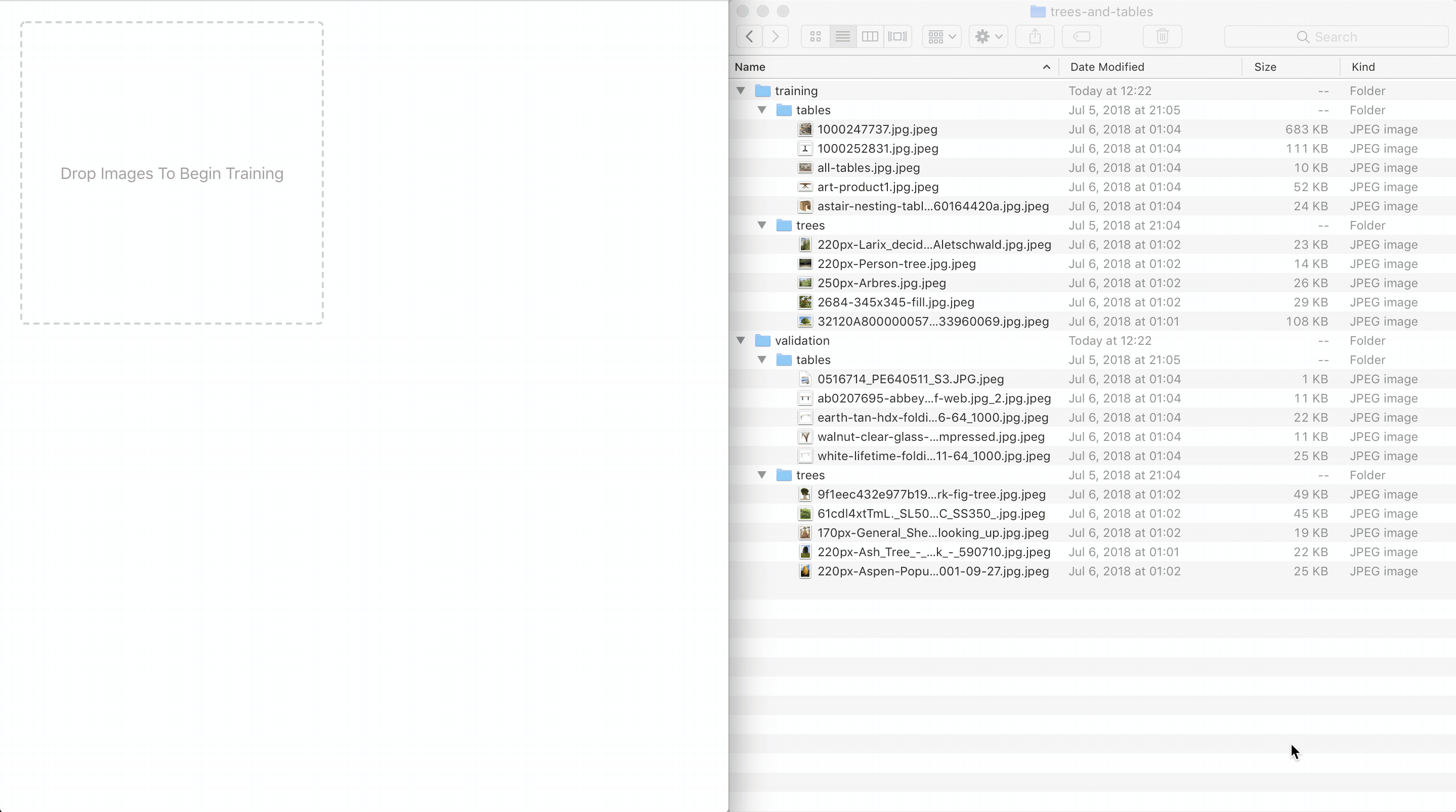Select thumbnail of 1000247737.jpg.jpeg
The width and height of the screenshot is (1456, 812).
pyautogui.click(x=805, y=129)
